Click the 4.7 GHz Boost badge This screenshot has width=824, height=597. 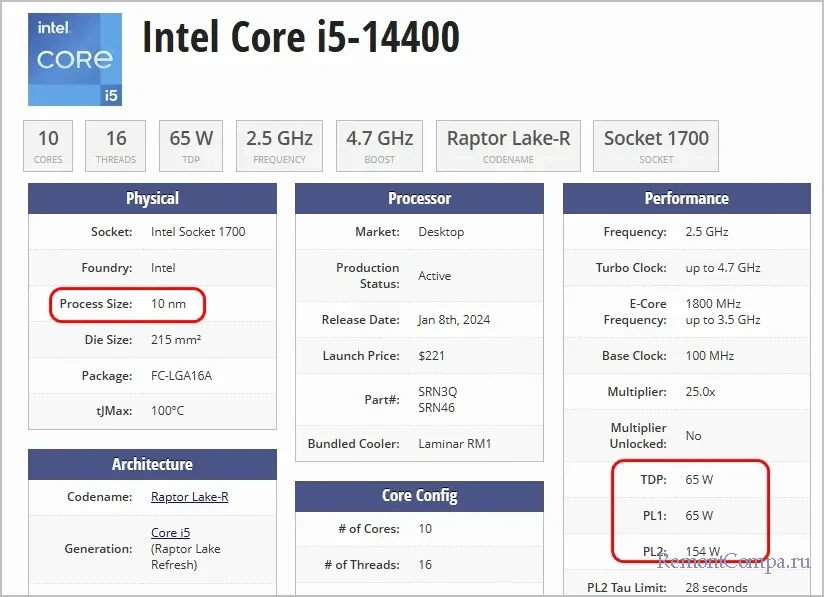380,145
